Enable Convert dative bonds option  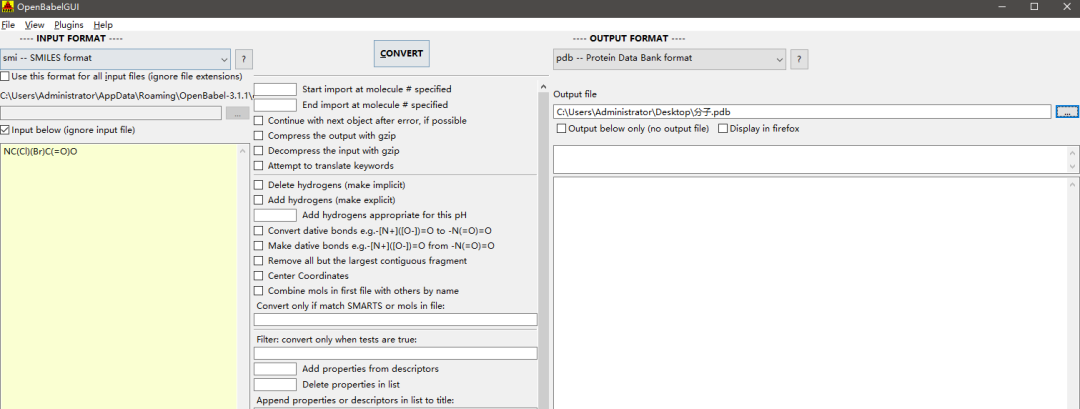coord(258,231)
